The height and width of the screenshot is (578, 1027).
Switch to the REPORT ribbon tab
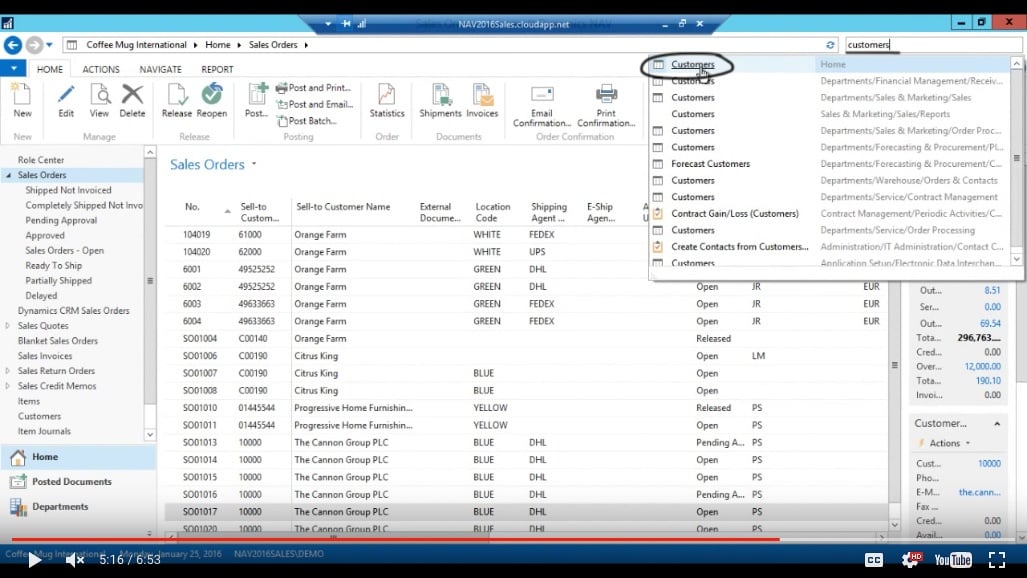click(217, 69)
